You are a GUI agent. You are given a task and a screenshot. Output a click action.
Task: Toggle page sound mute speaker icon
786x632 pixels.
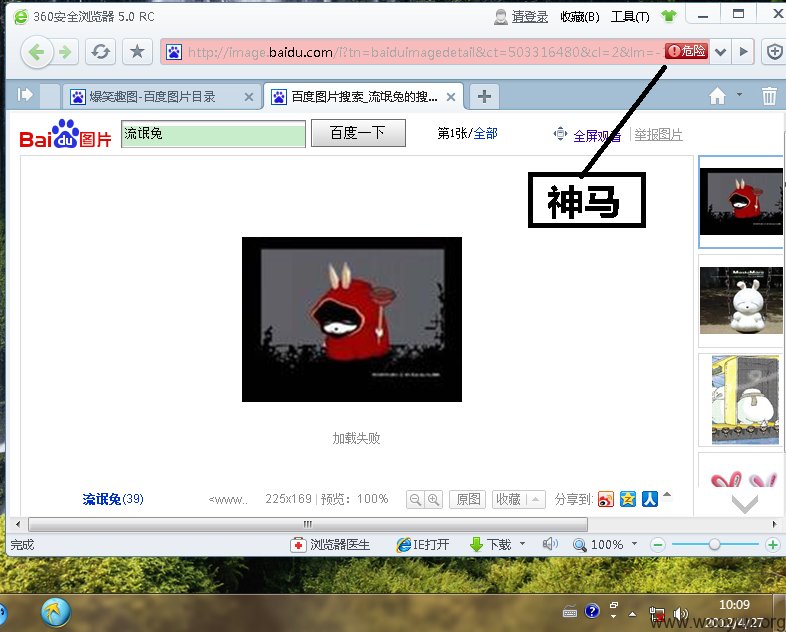click(x=550, y=544)
